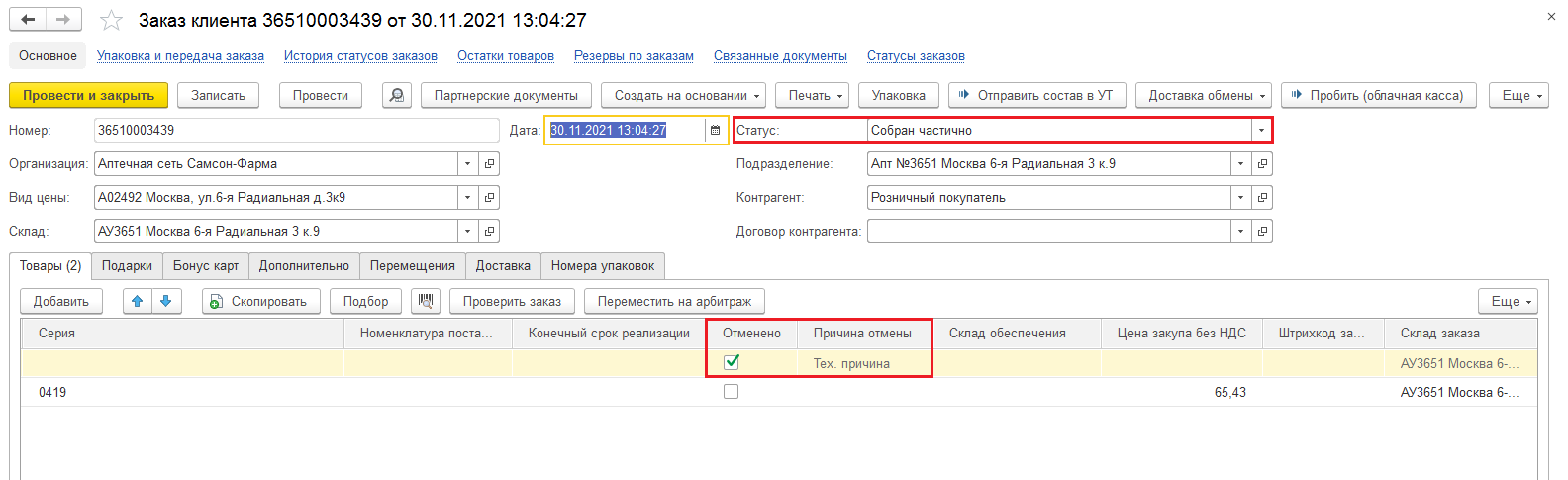Viewport: 1568px width, 480px height.
Task: Open История статусов заказов link
Action: pos(360,56)
